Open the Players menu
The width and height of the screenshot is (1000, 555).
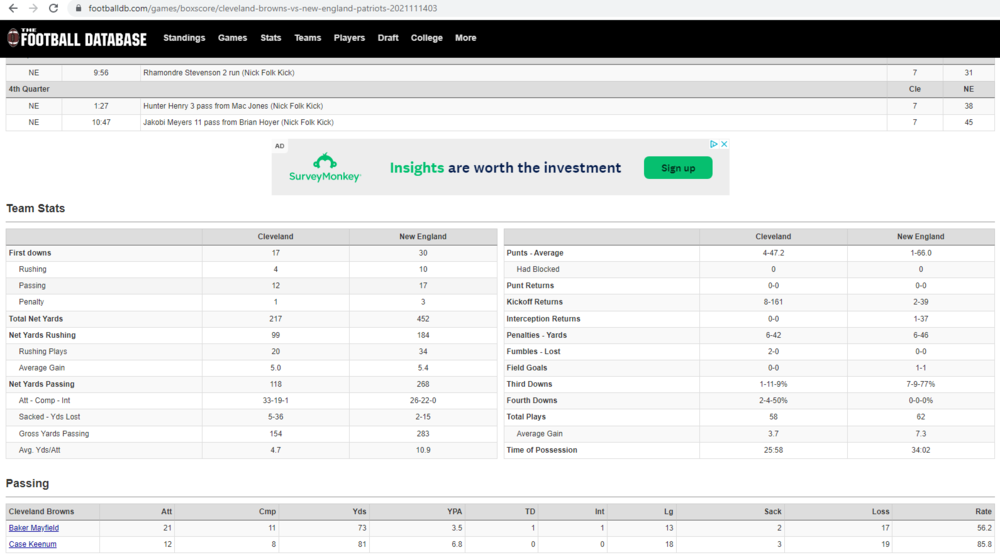[x=349, y=38]
